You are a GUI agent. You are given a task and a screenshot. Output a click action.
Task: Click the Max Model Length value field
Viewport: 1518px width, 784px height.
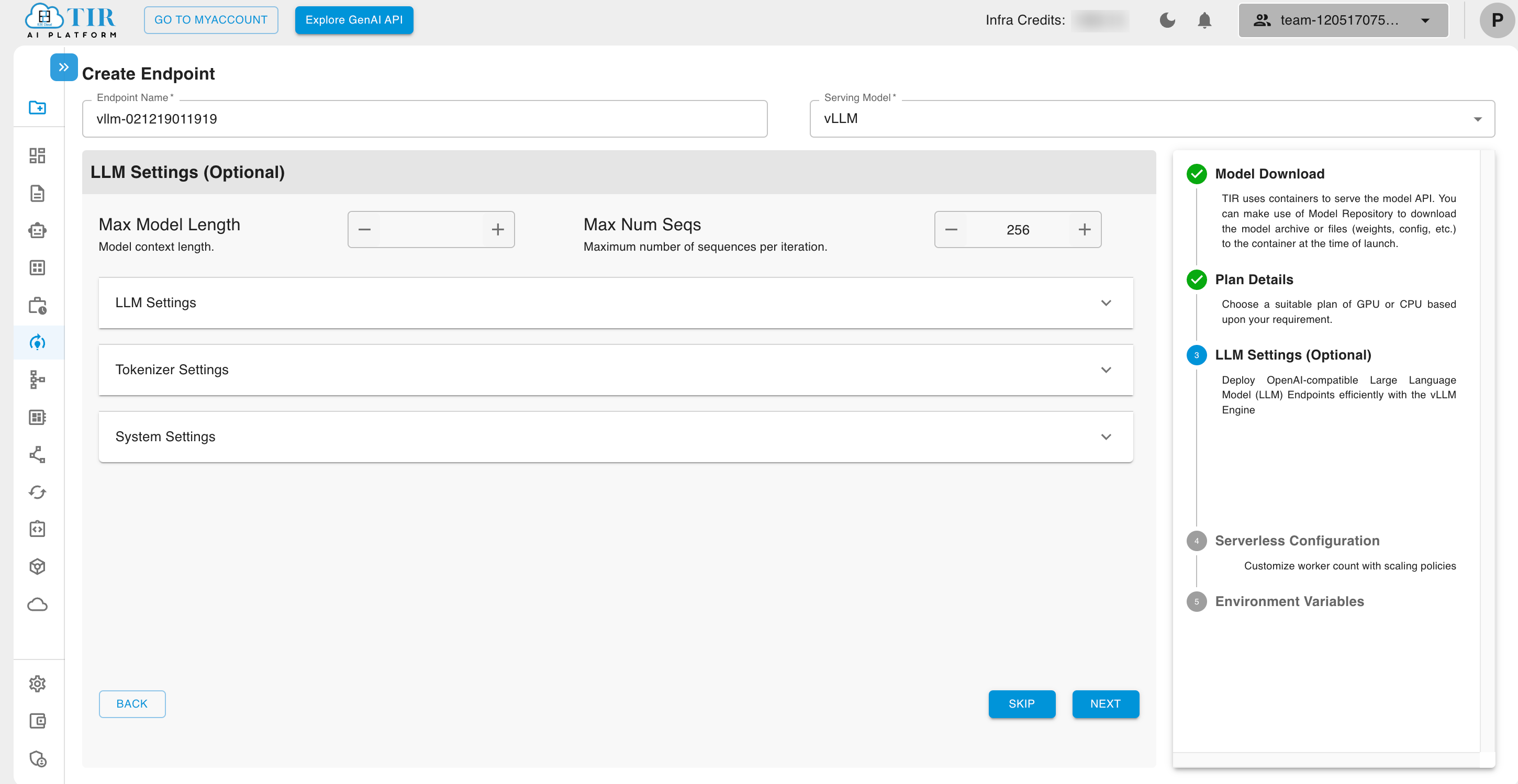coord(431,230)
